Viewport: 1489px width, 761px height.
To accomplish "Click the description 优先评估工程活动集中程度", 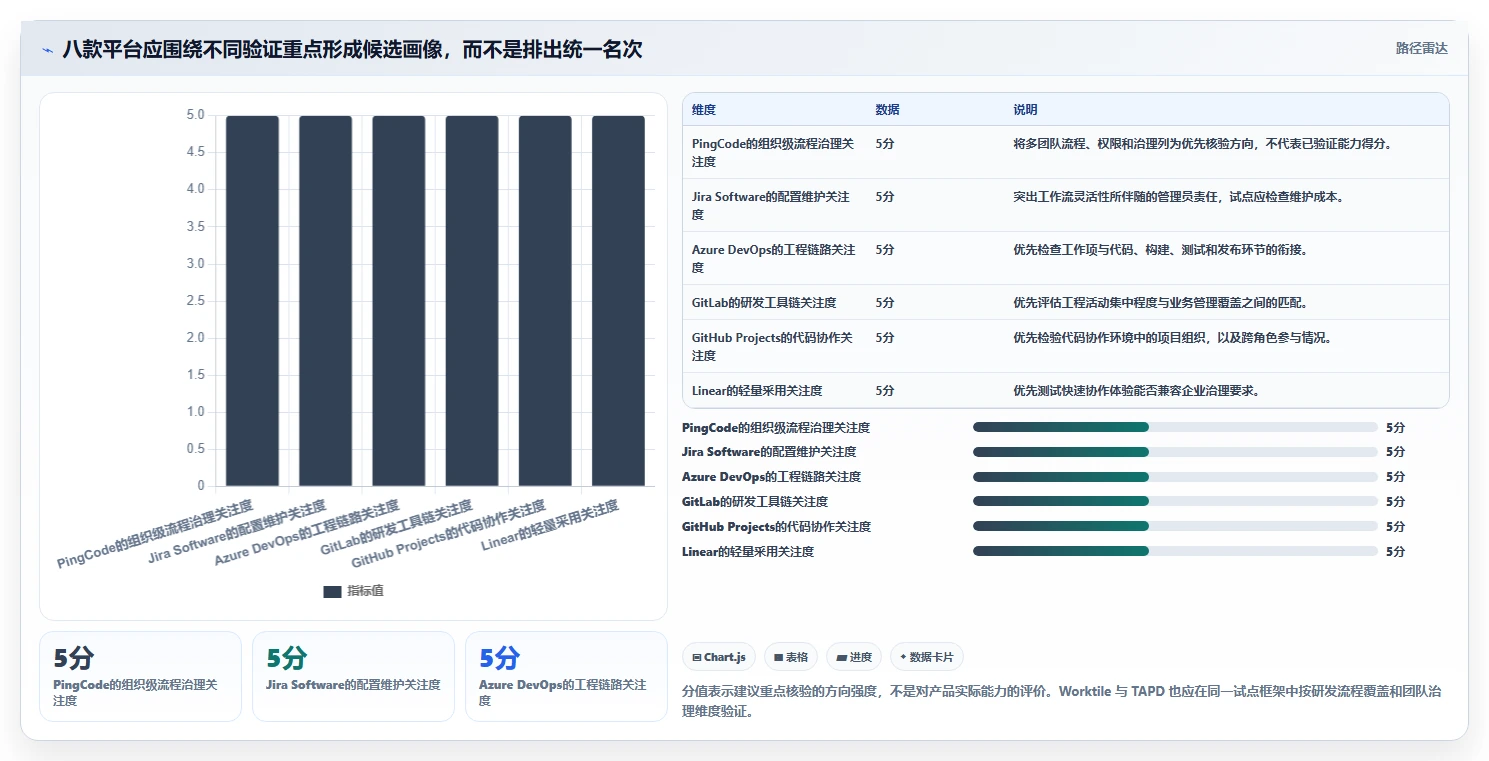I will pyautogui.click(x=1160, y=303).
